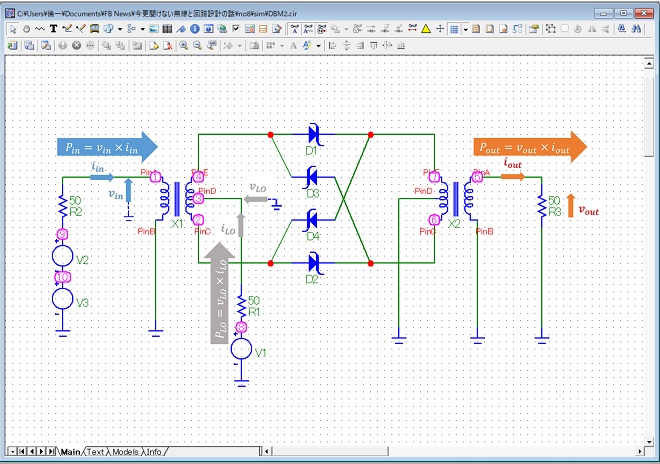Click the horizontal scrollbar left arrow
This screenshot has width=660, height=464.
pyautogui.click(x=266, y=451)
